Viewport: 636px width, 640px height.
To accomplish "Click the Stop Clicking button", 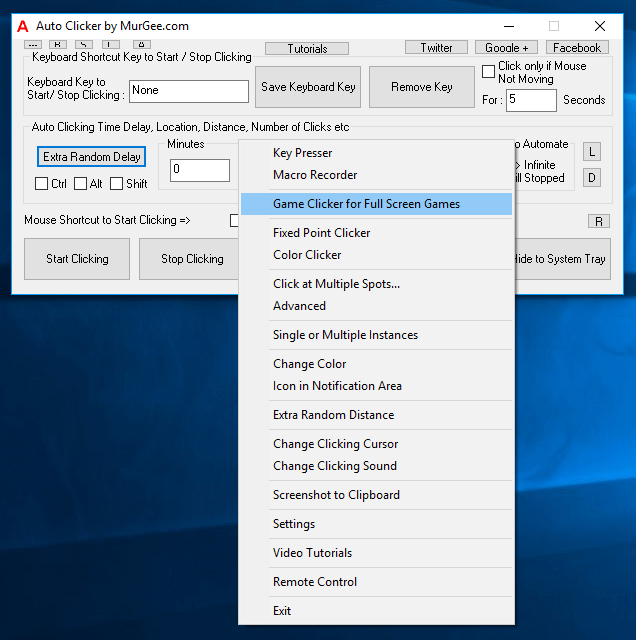I will click(189, 259).
